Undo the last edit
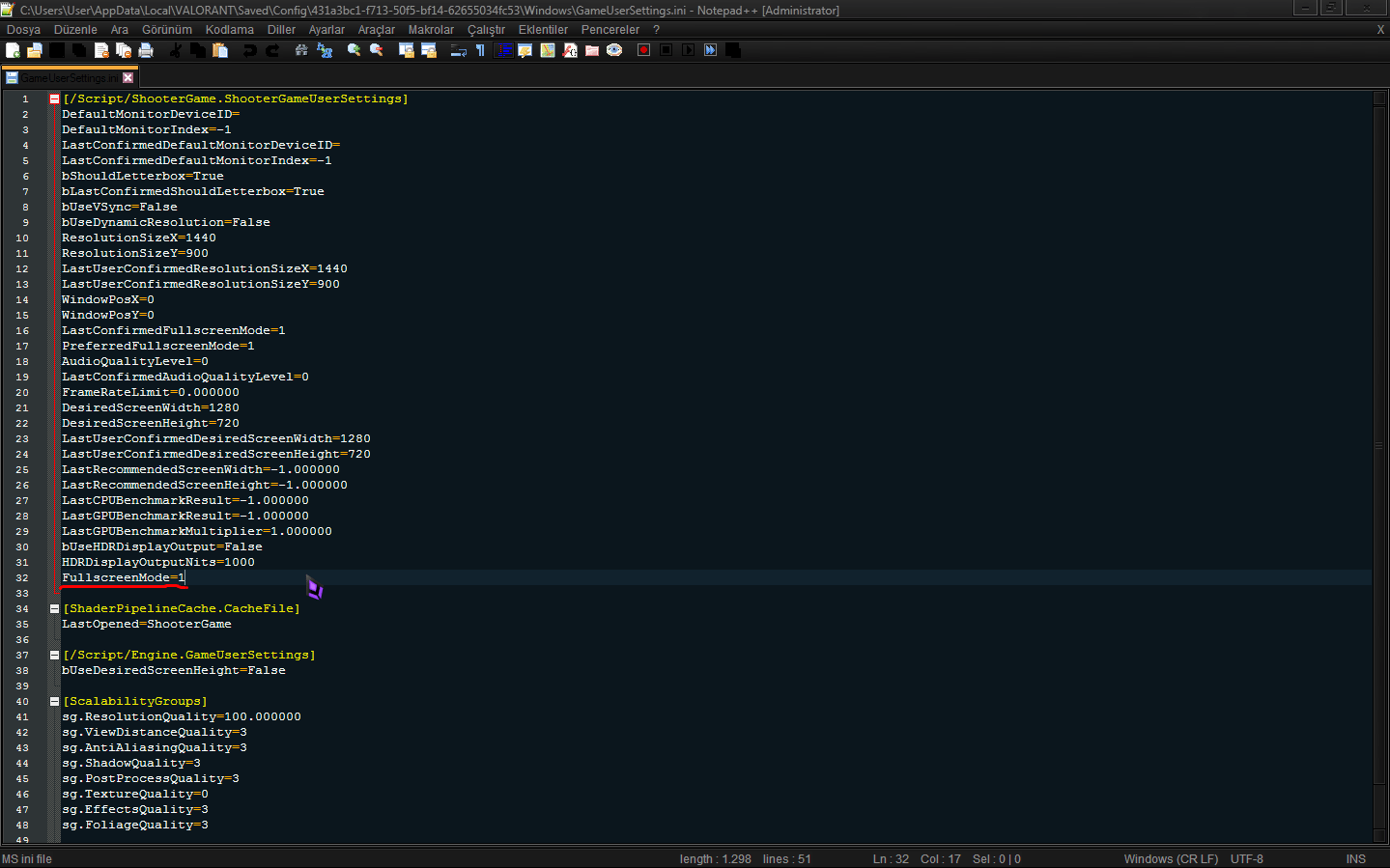Image resolution: width=1390 pixels, height=868 pixels. 250,49
